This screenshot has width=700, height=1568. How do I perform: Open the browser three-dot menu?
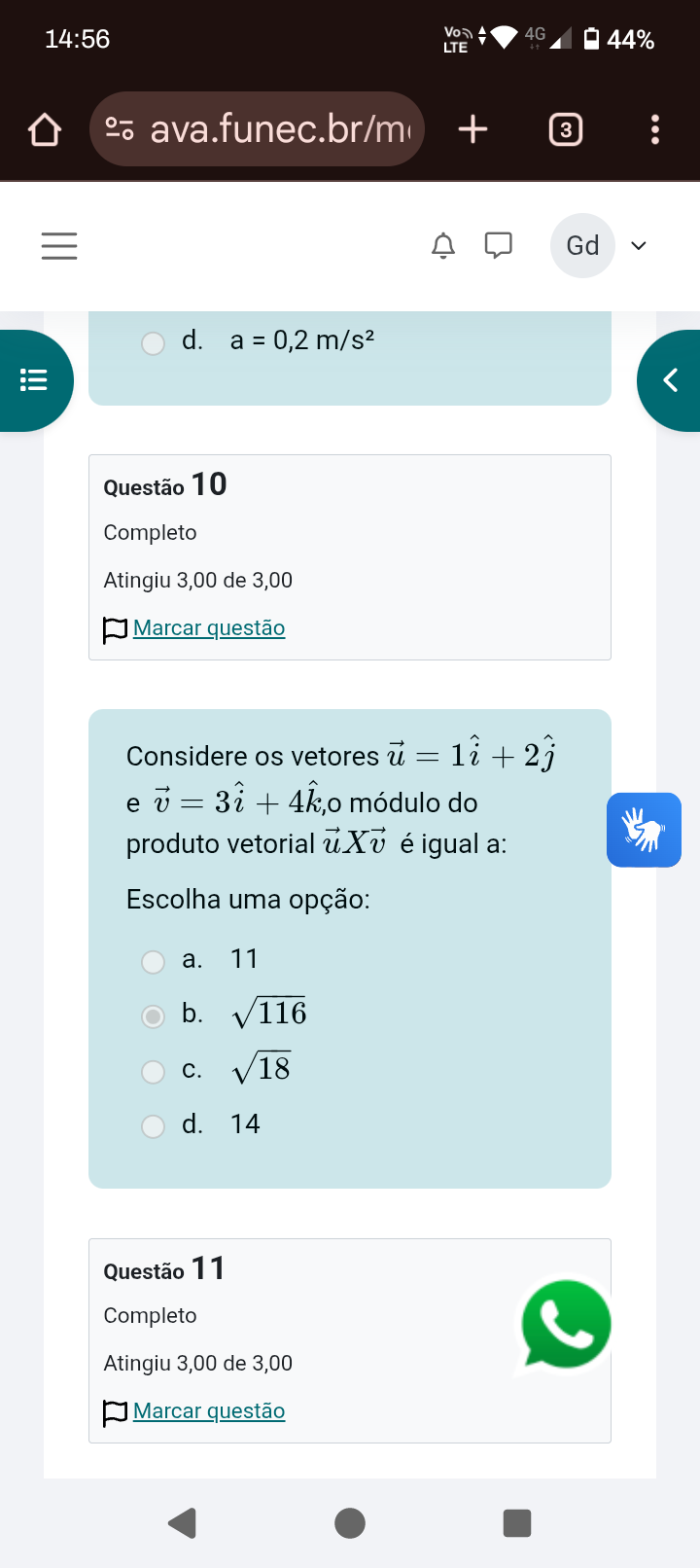(654, 129)
